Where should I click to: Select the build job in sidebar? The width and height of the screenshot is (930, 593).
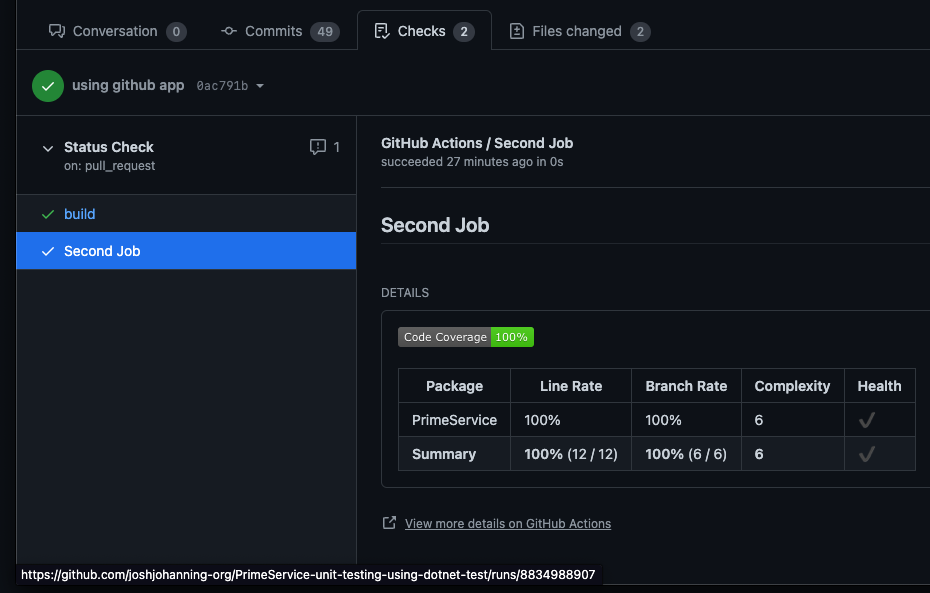pyautogui.click(x=80, y=214)
